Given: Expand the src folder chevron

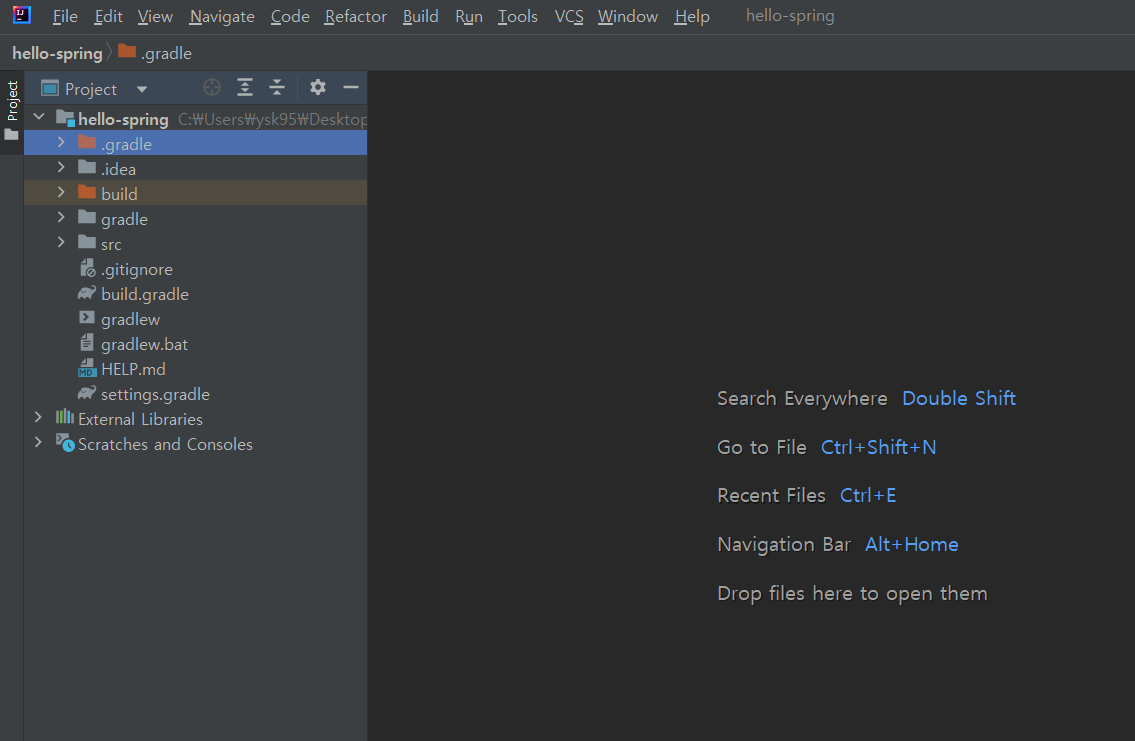Looking at the screenshot, I should tap(61, 242).
